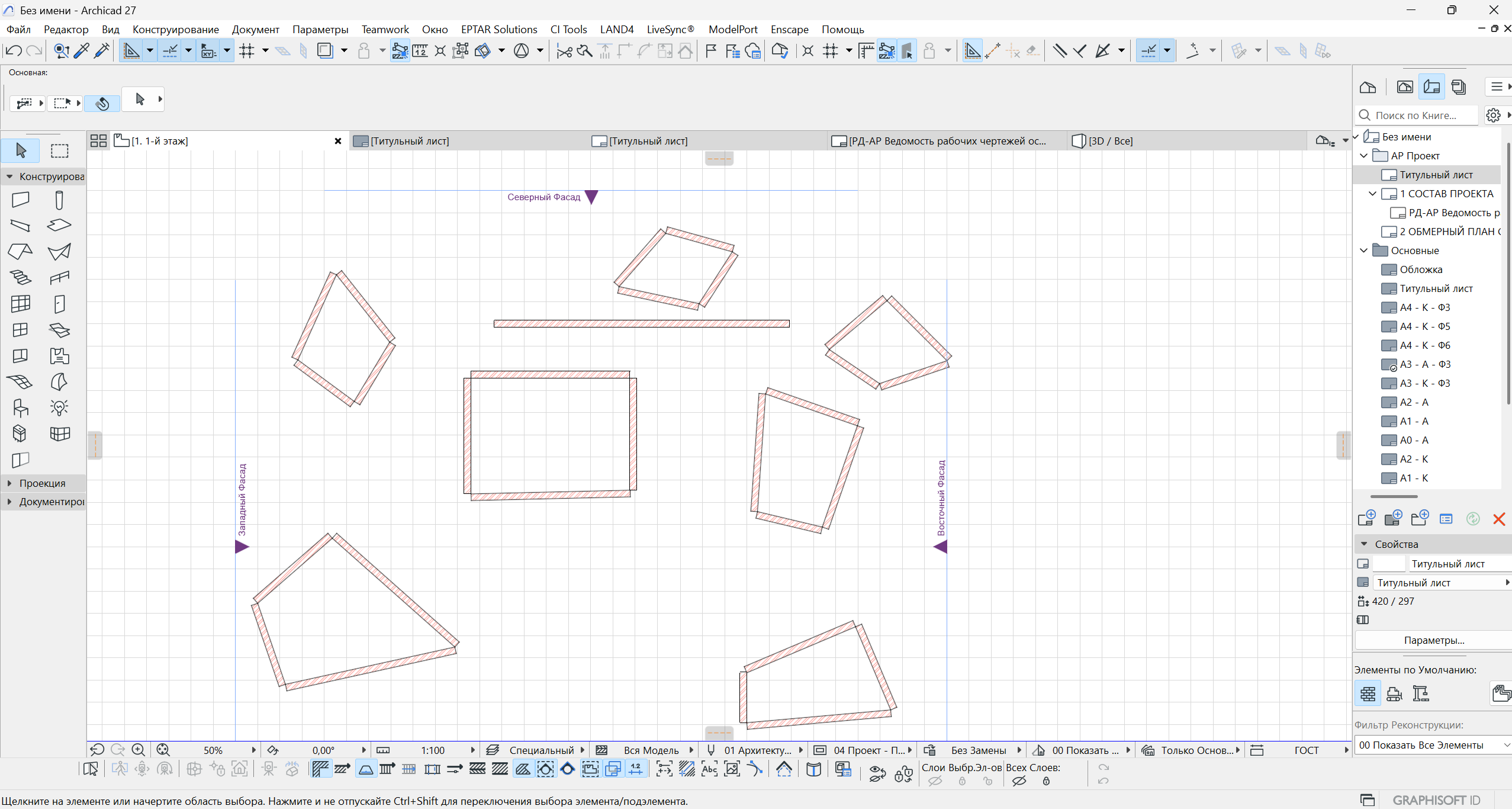Select the Marquee tool in toolbox
The width and height of the screenshot is (1512, 809).
tap(59, 150)
